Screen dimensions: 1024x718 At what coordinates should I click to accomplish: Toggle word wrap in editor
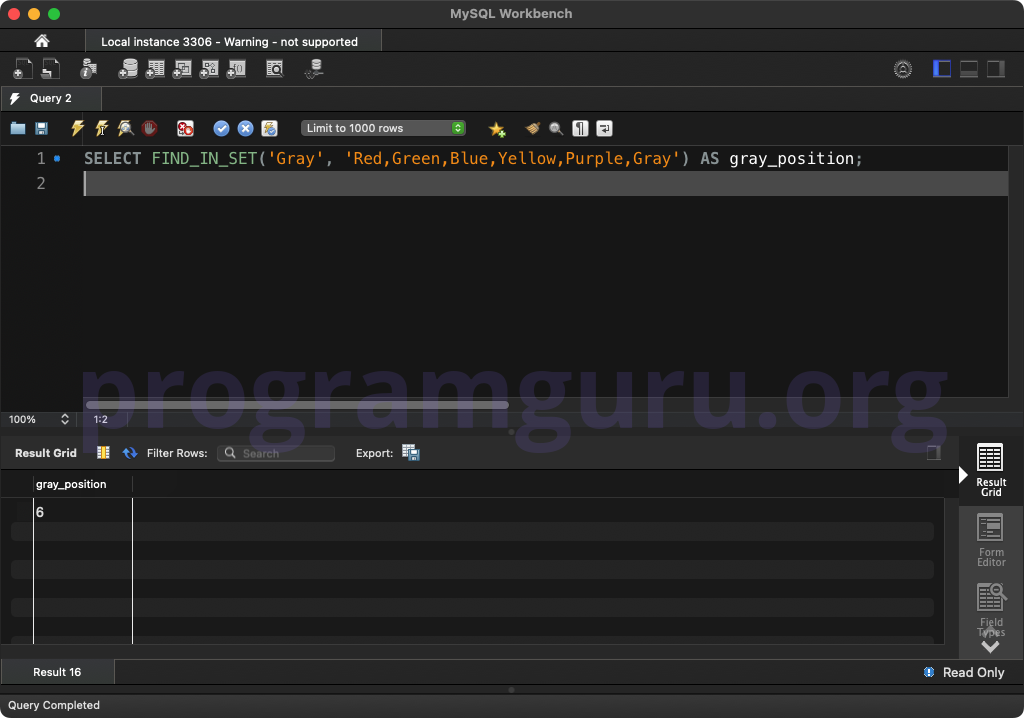point(604,128)
